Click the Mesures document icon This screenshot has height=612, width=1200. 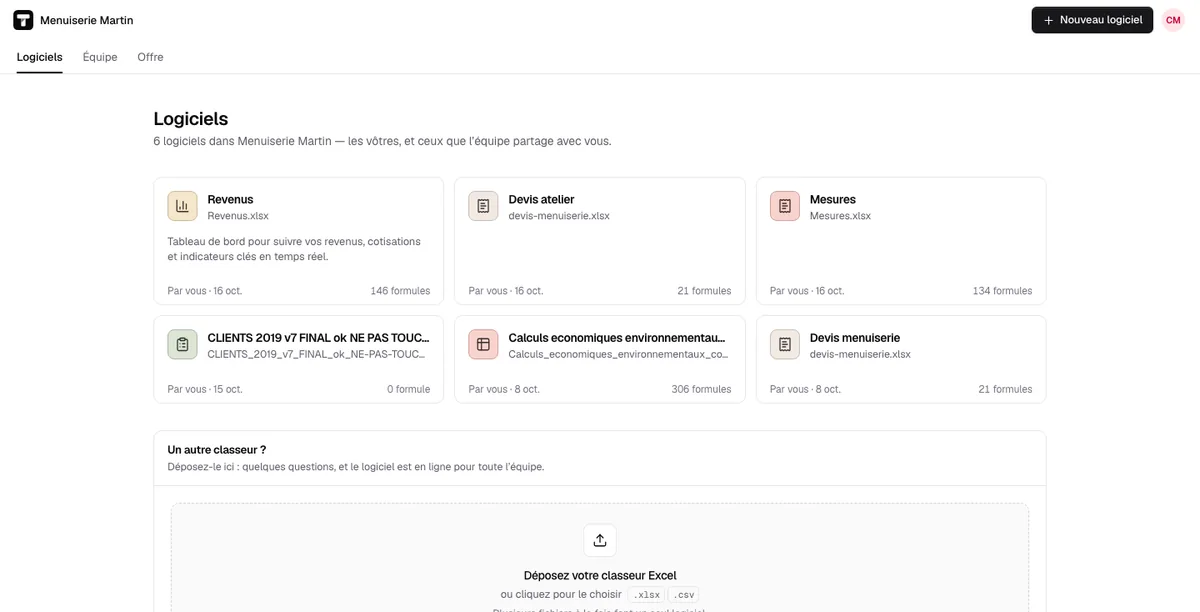[785, 206]
